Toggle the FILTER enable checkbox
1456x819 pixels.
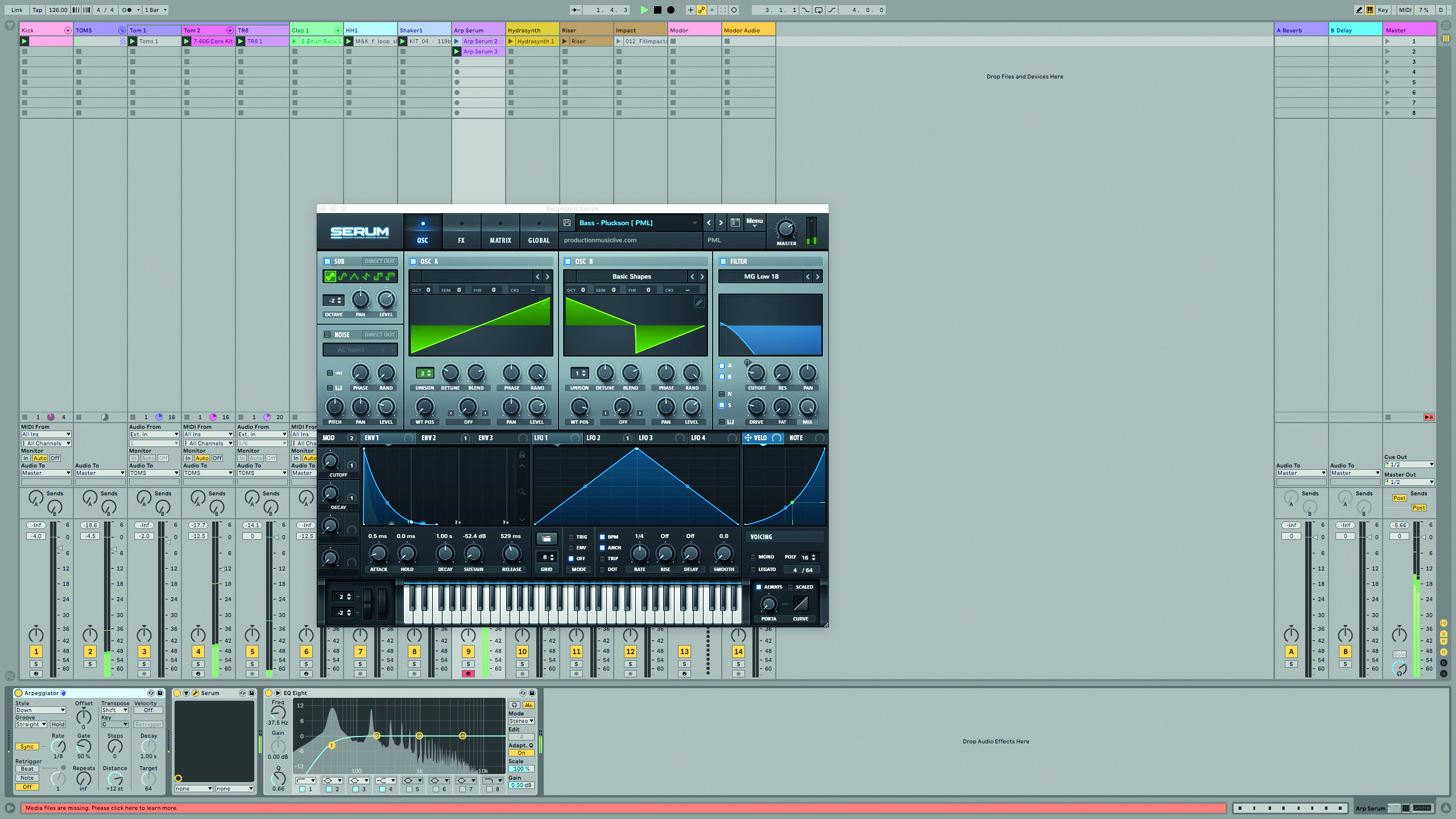point(723,262)
